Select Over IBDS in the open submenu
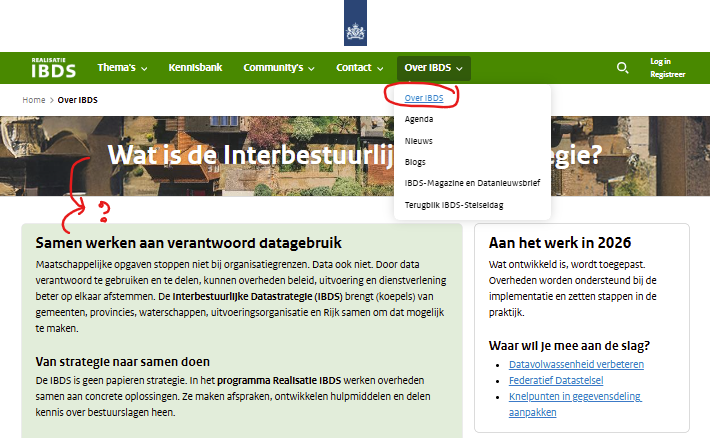This screenshot has width=710, height=438. pyautogui.click(x=424, y=98)
